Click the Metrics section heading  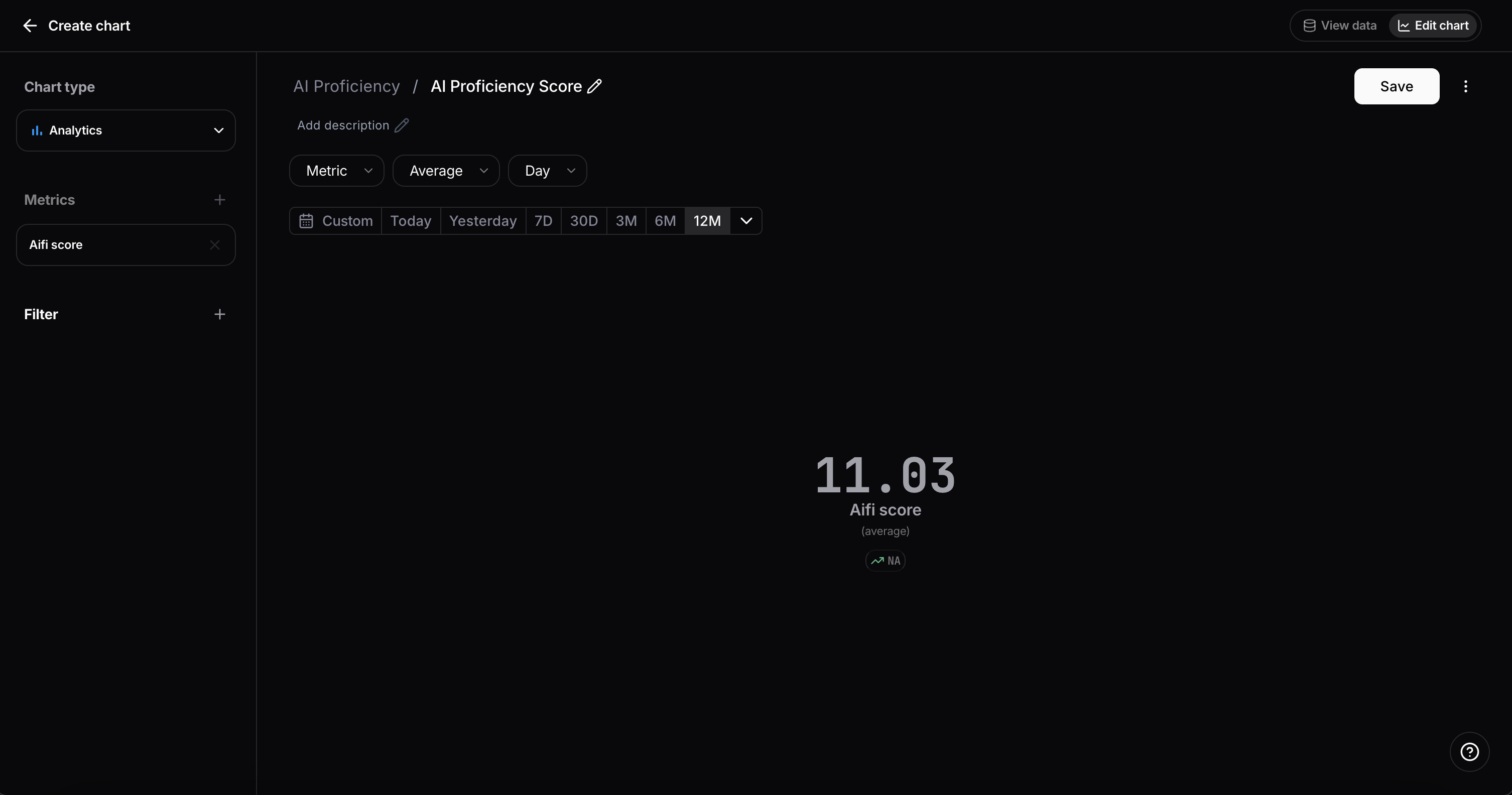tap(49, 200)
